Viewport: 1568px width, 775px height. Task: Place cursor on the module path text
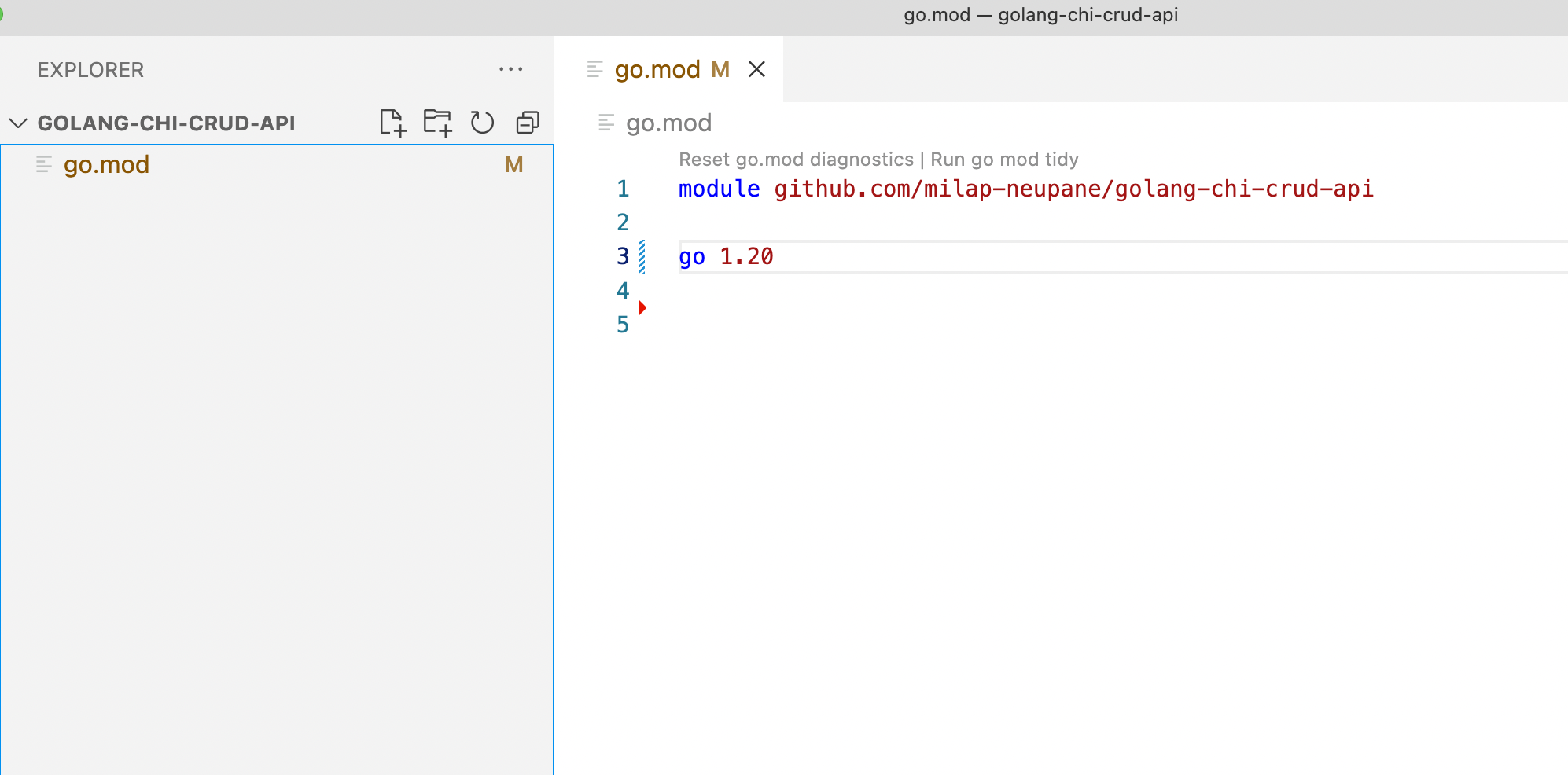(1073, 189)
